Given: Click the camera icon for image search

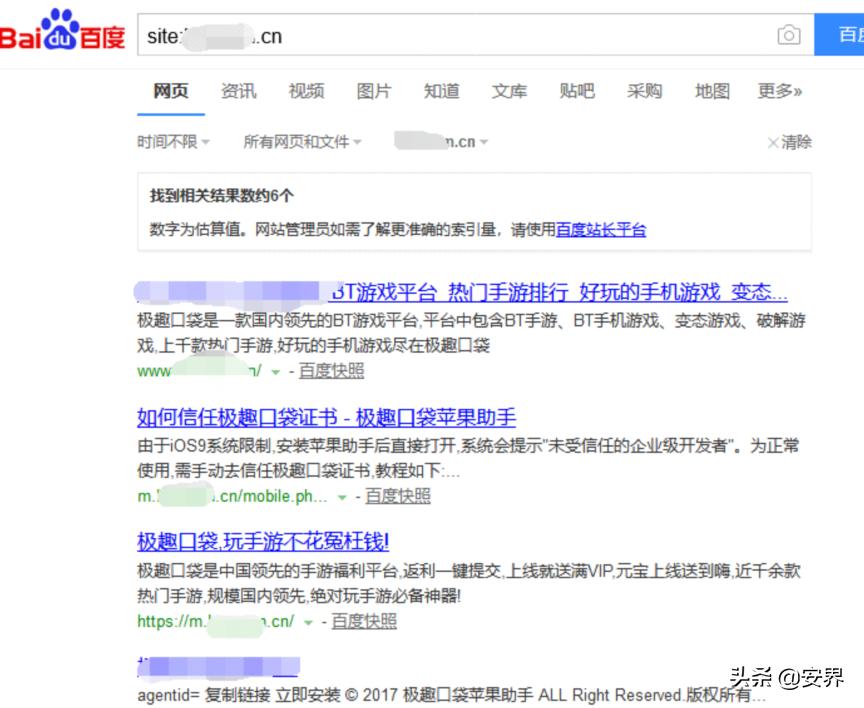Looking at the screenshot, I should point(790,33).
